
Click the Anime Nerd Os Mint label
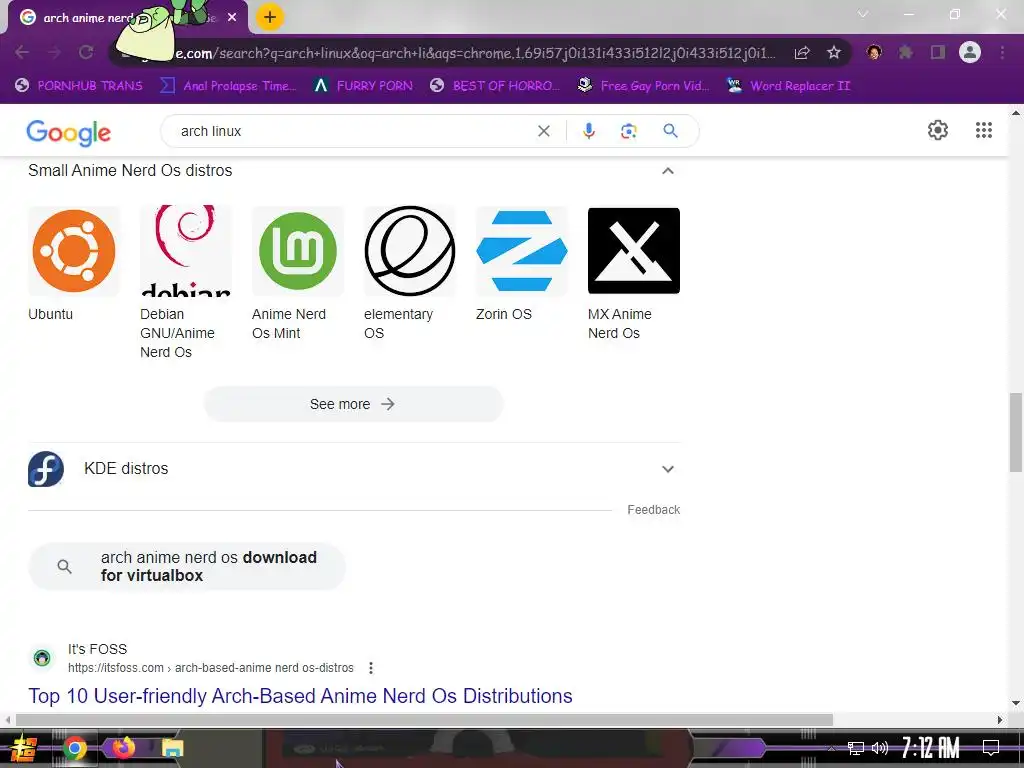click(x=289, y=323)
